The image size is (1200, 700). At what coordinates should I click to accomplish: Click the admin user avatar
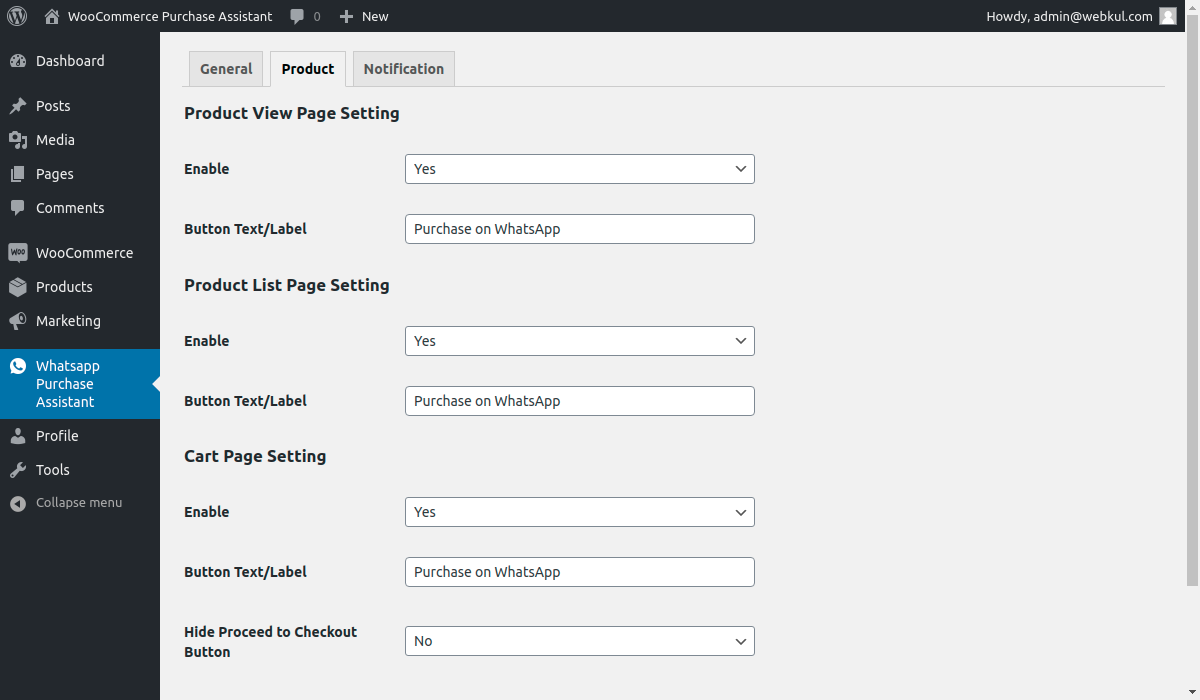point(1167,16)
